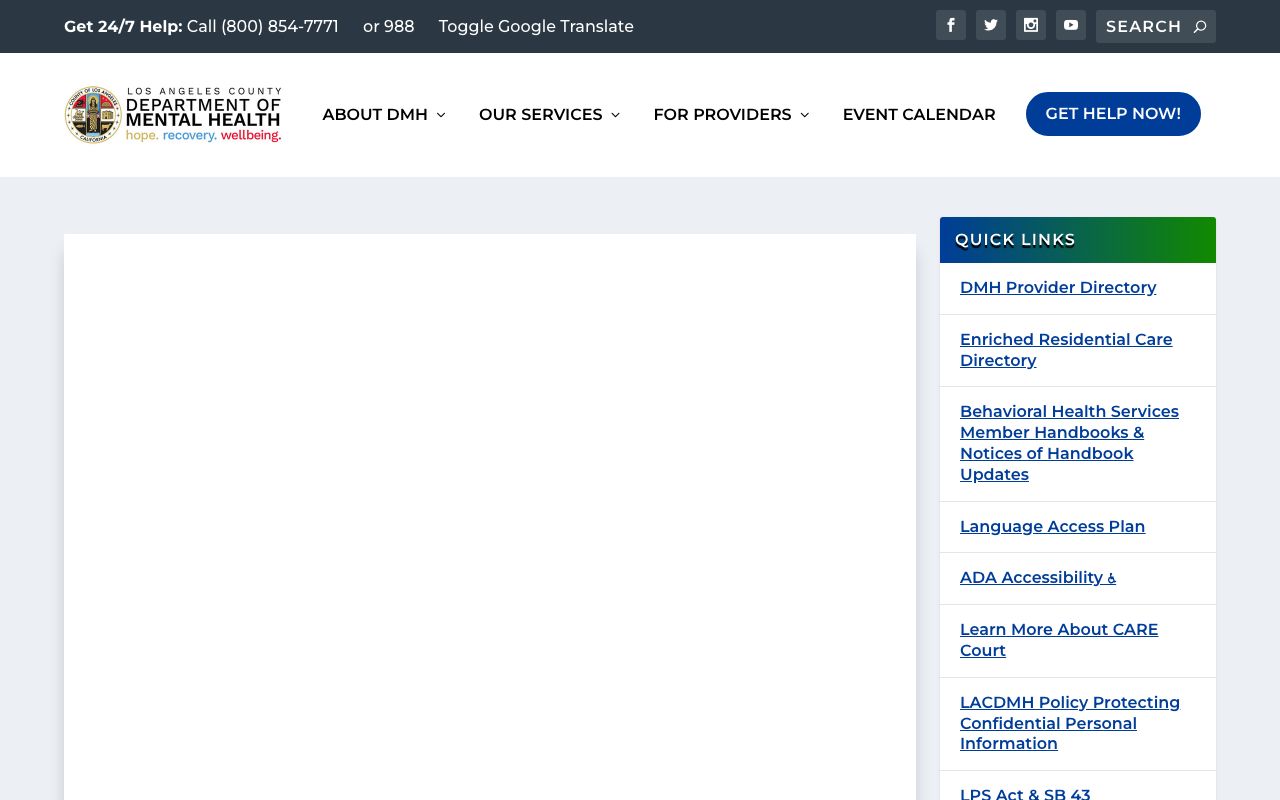Screen dimensions: 1280x800
Task: Click the search magnifier icon
Action: [1200, 27]
